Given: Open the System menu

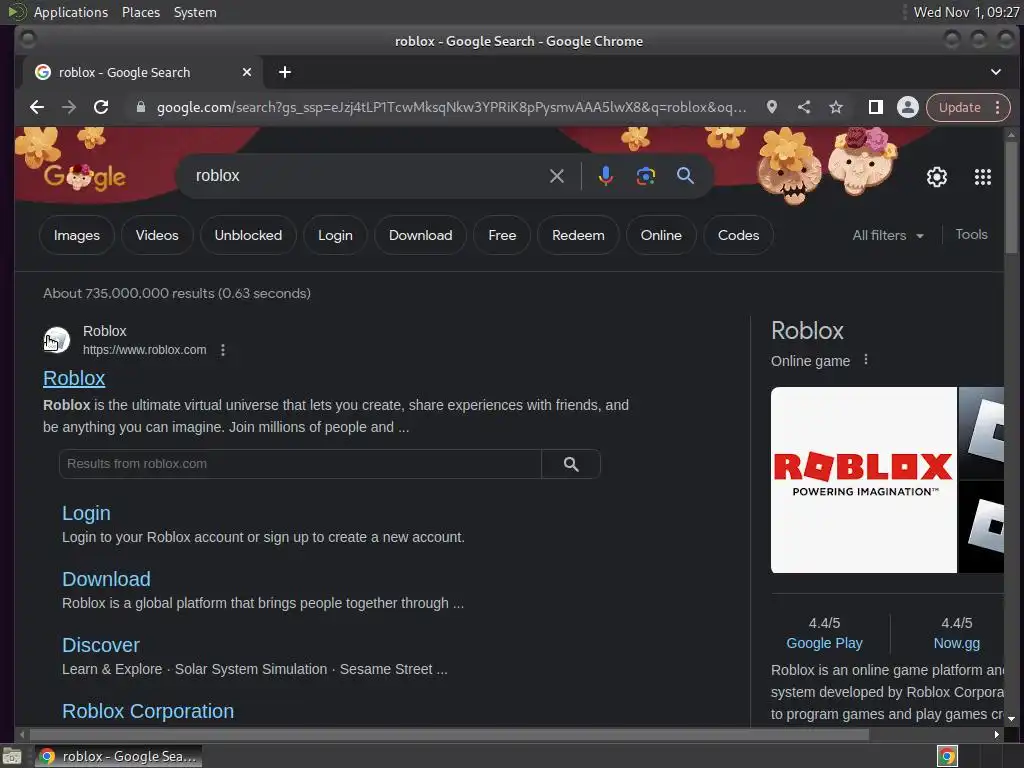Looking at the screenshot, I should (x=195, y=12).
